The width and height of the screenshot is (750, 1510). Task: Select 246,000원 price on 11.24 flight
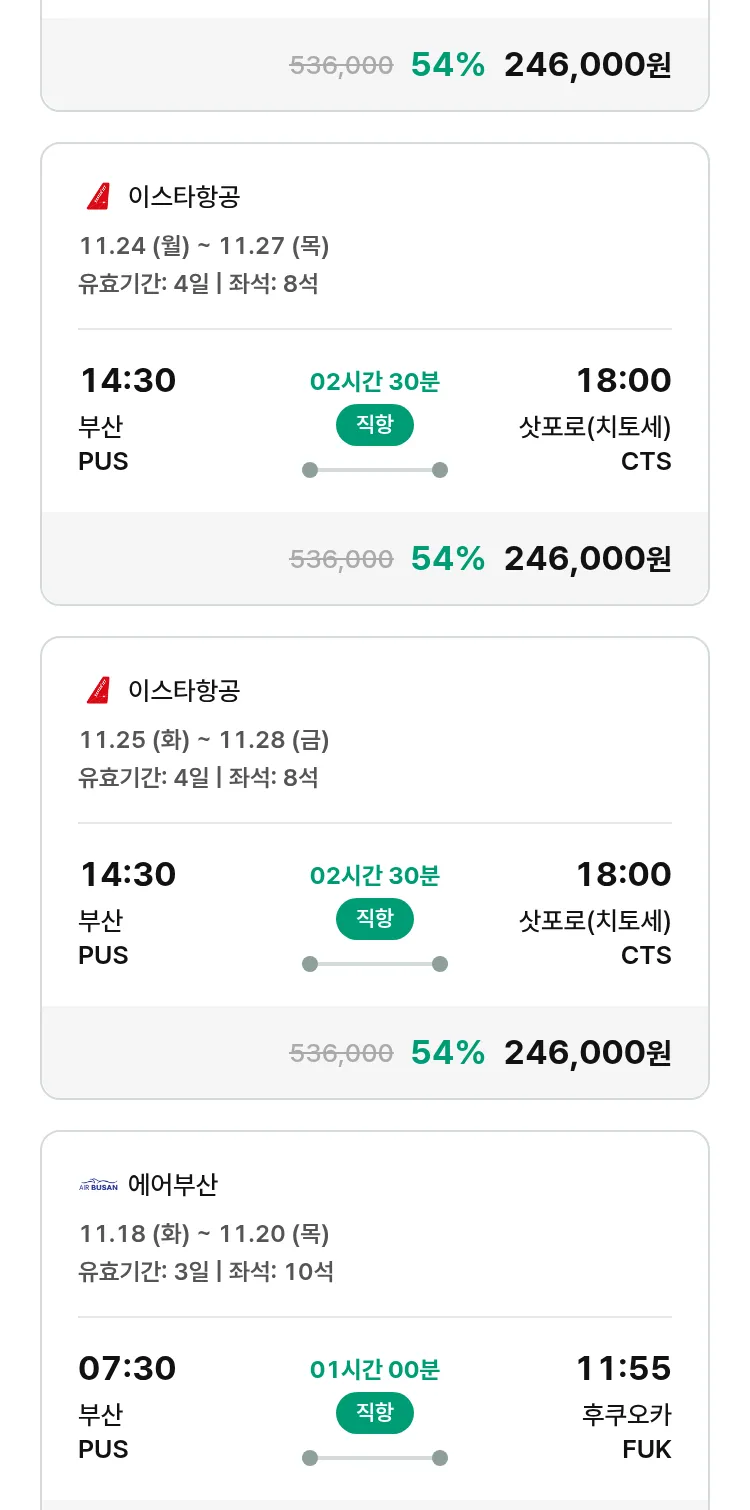point(587,559)
